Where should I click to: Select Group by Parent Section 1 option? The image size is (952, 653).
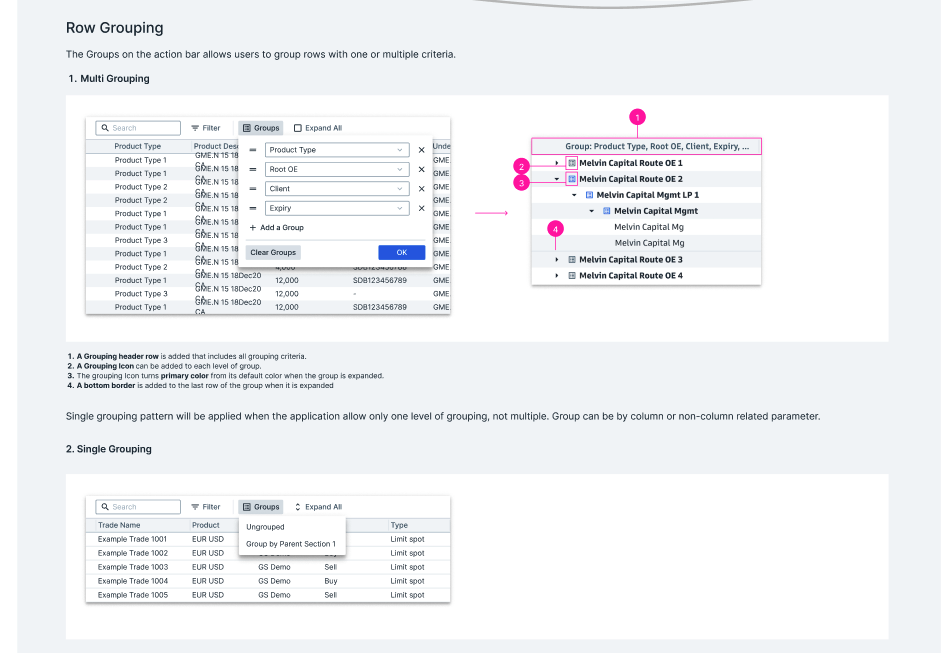point(292,544)
